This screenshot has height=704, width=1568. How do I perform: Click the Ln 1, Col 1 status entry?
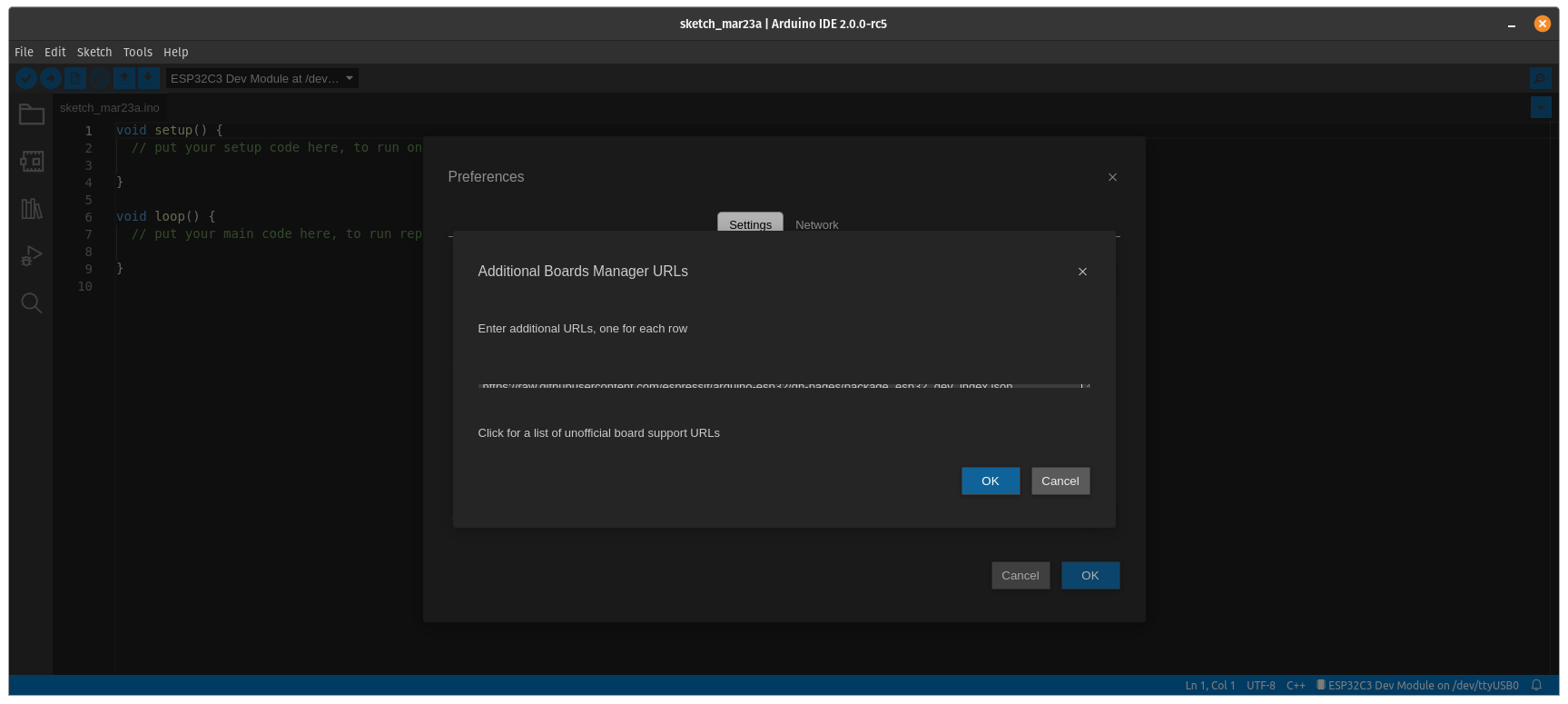coord(1210,686)
